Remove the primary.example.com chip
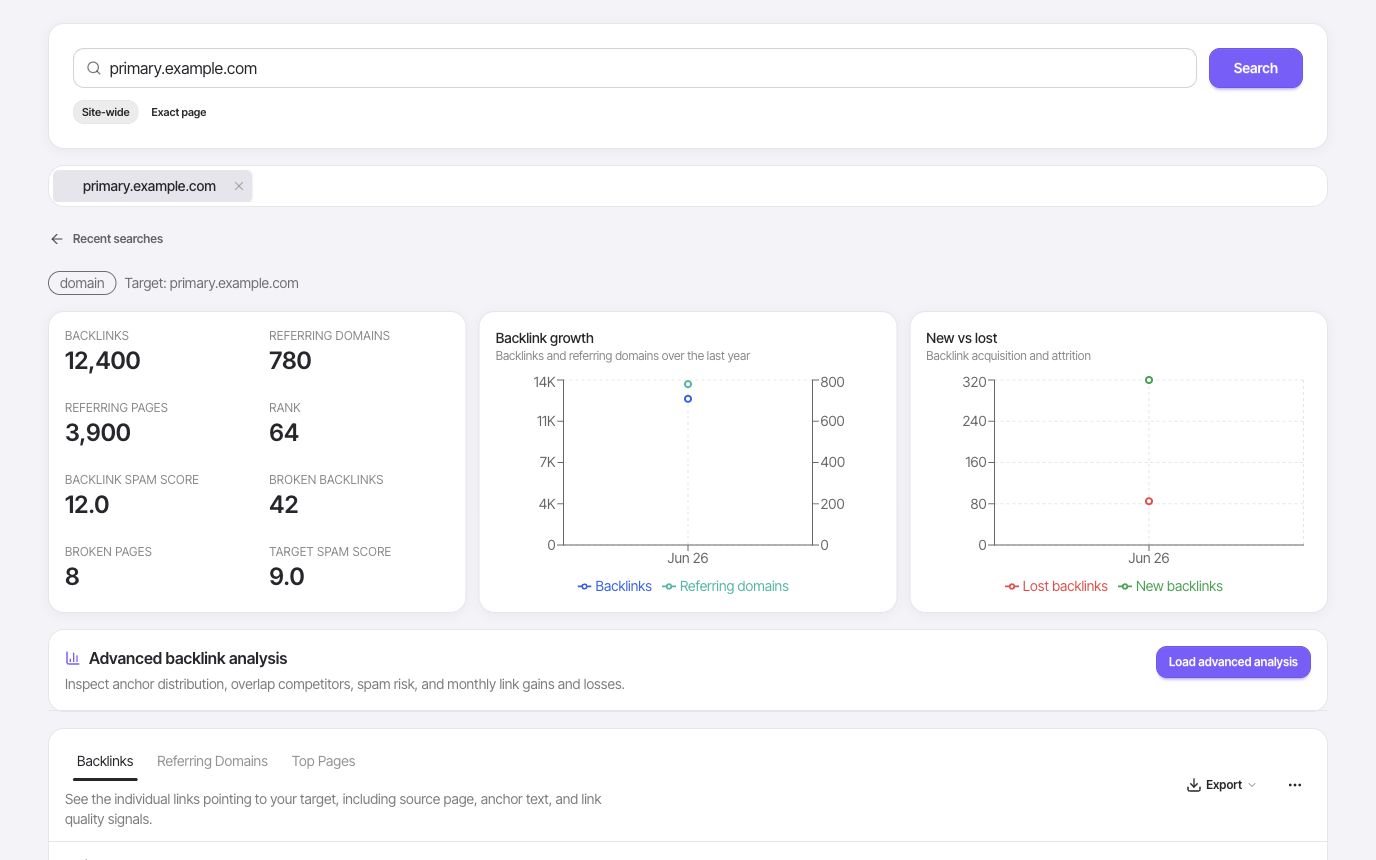Image resolution: width=1376 pixels, height=860 pixels. [x=239, y=186]
